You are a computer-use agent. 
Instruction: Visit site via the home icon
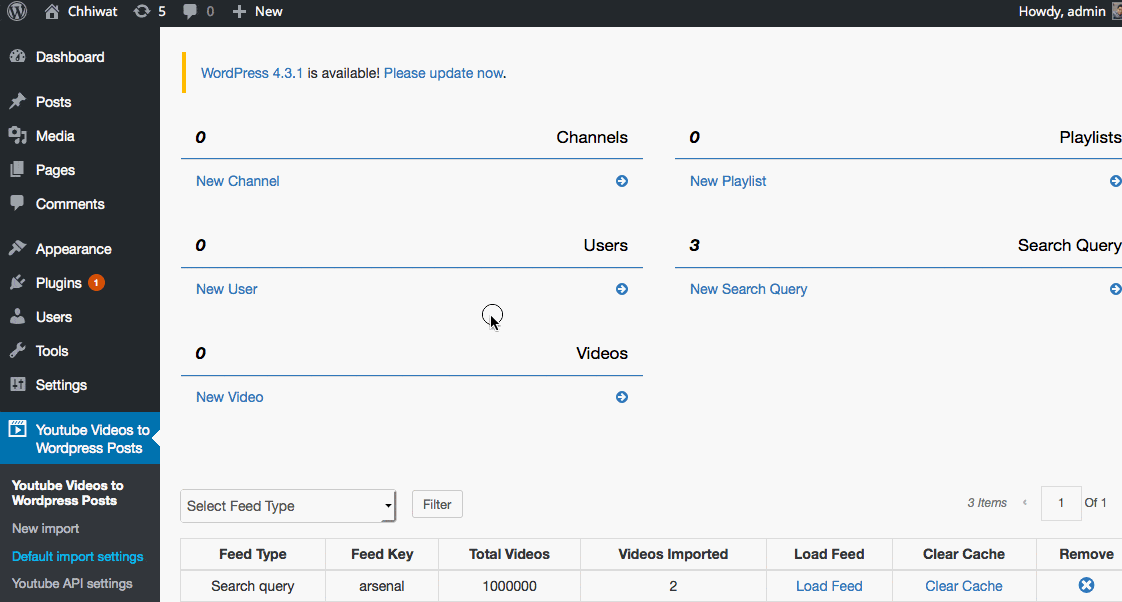pos(52,11)
